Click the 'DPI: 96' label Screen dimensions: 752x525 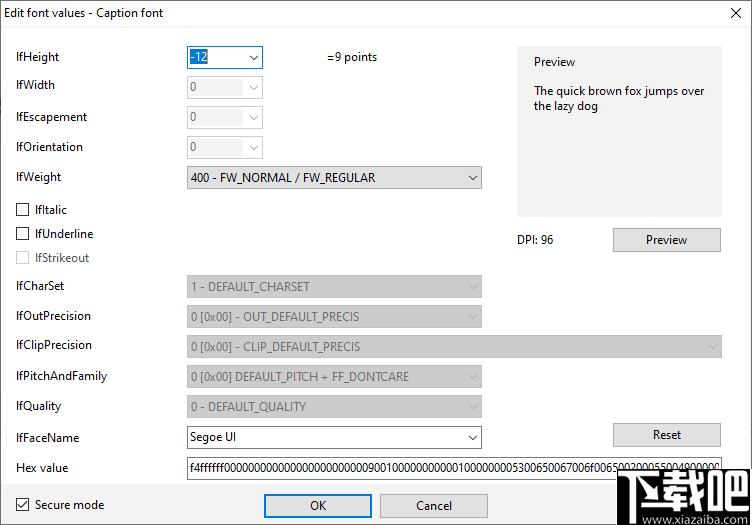(x=535, y=240)
